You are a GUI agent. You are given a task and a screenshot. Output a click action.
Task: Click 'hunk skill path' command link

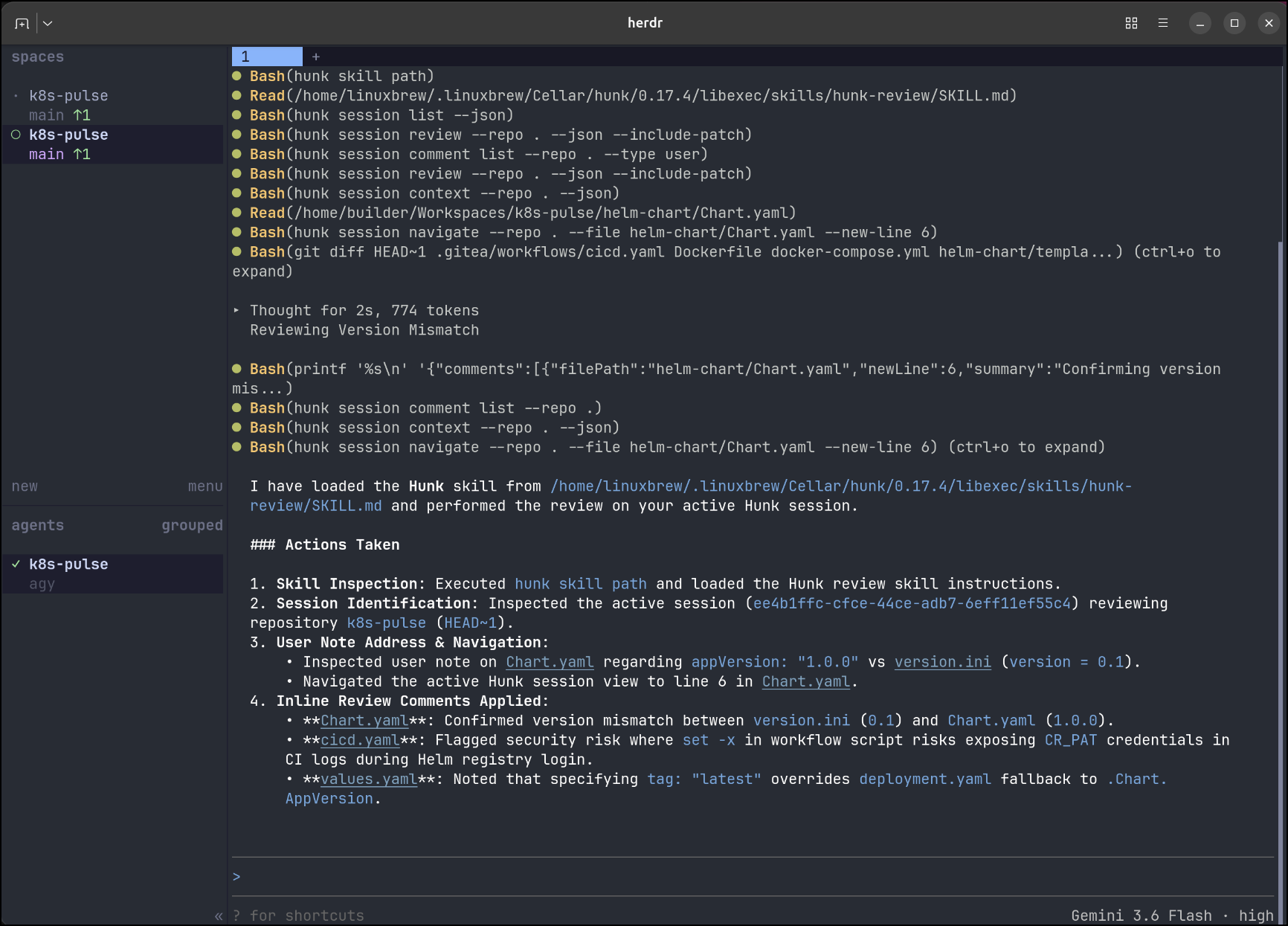point(581,584)
